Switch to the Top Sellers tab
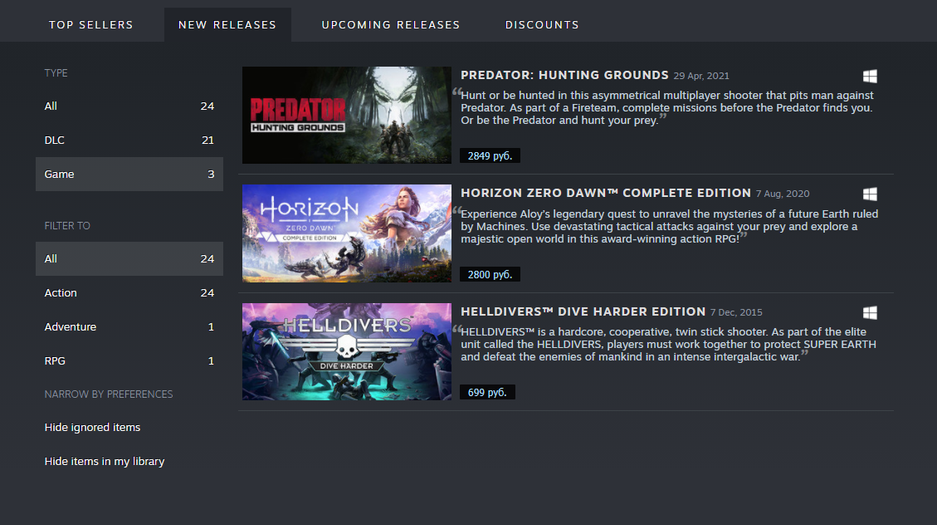The image size is (937, 525). click(x=91, y=24)
